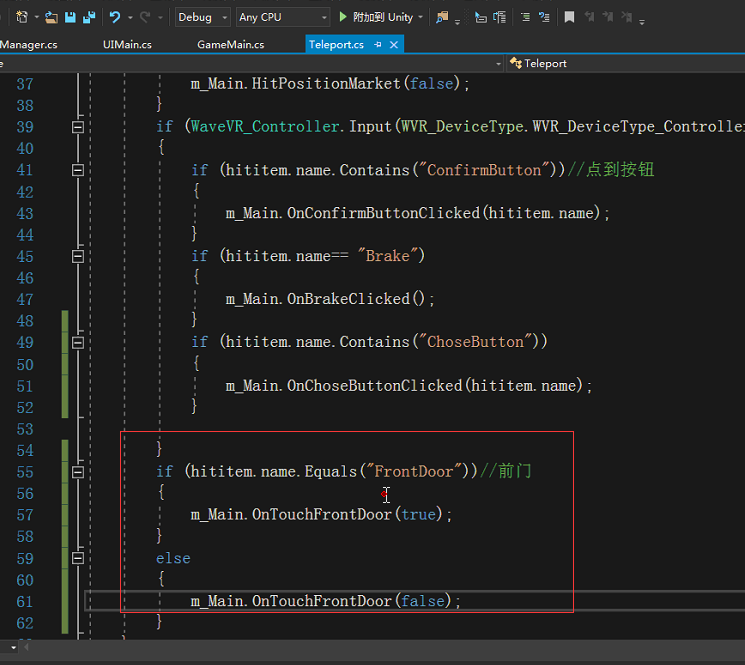Switch to the Manager.cs tab
The height and width of the screenshot is (665, 745).
tap(29, 45)
